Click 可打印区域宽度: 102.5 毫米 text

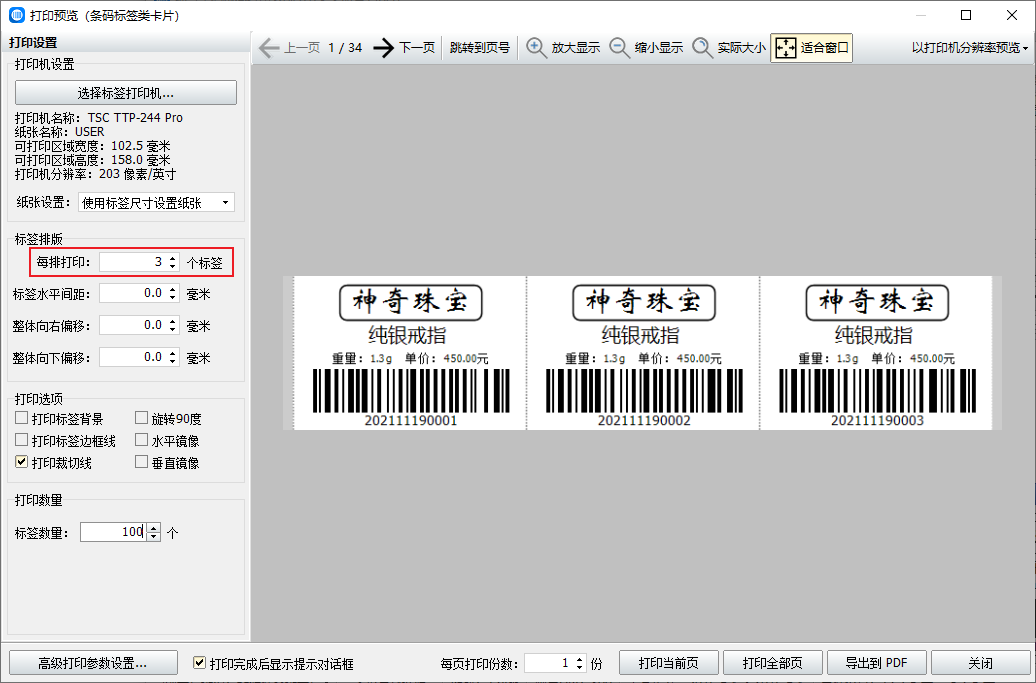click(x=92, y=146)
